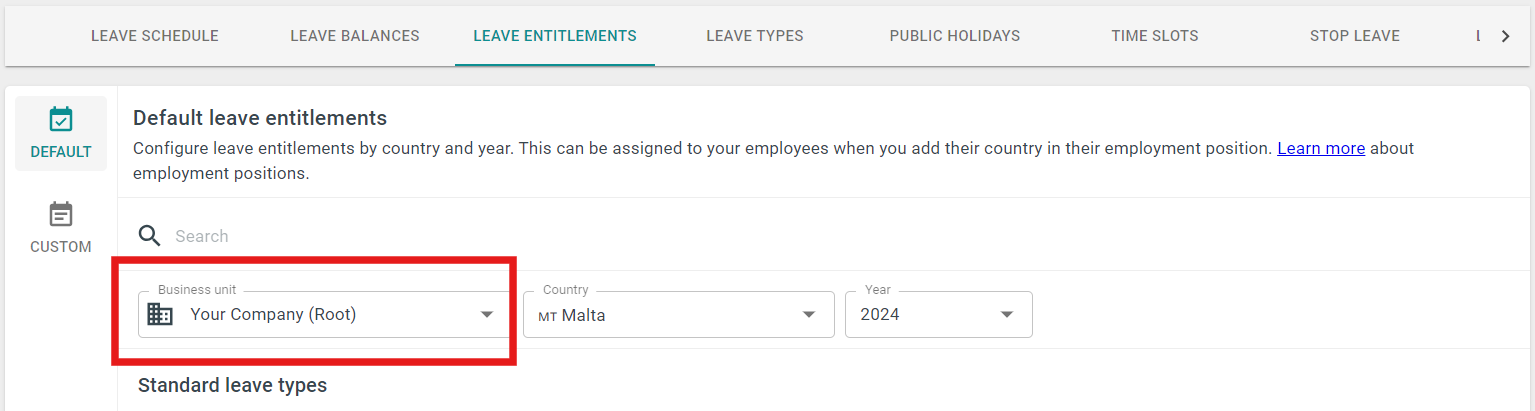
Task: Switch to the Leave Schedule tab
Action: (155, 36)
